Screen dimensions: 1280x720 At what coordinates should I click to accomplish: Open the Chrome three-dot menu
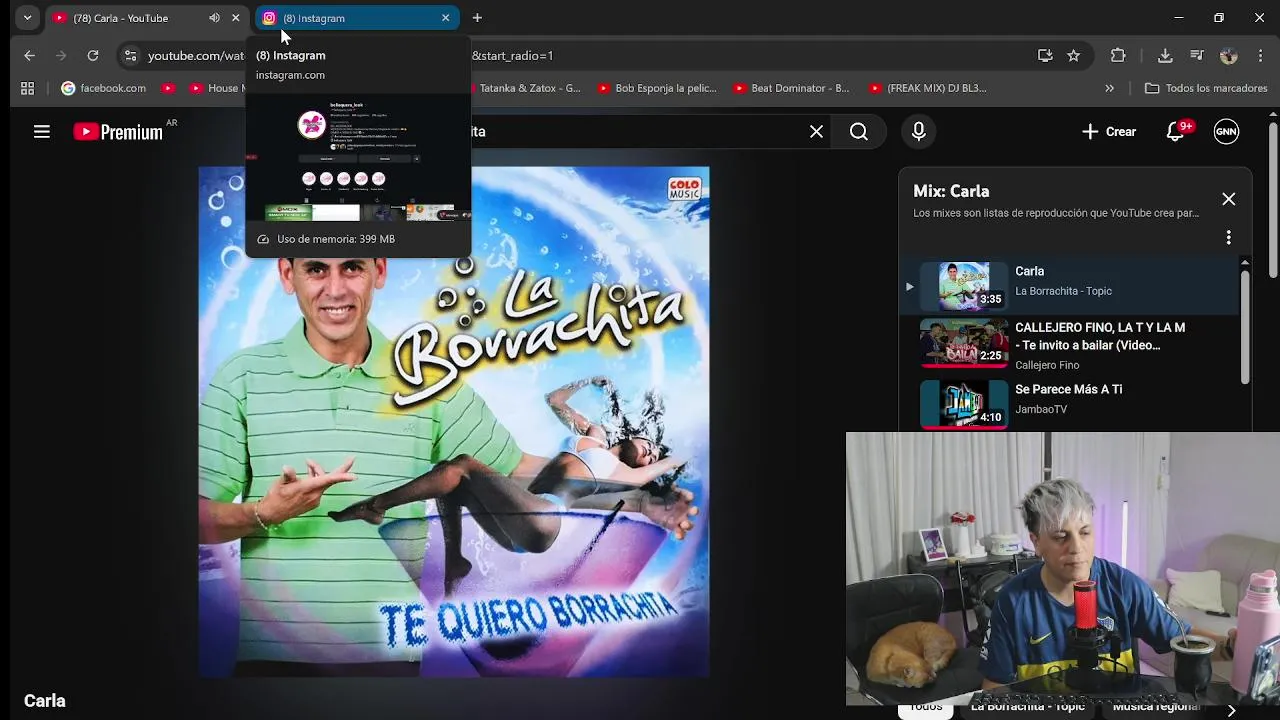(1260, 56)
